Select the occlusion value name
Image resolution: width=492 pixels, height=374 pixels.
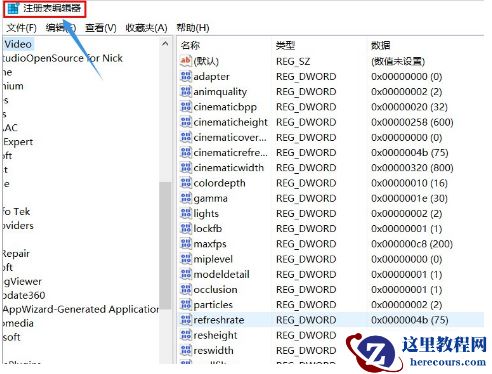[x=215, y=289]
